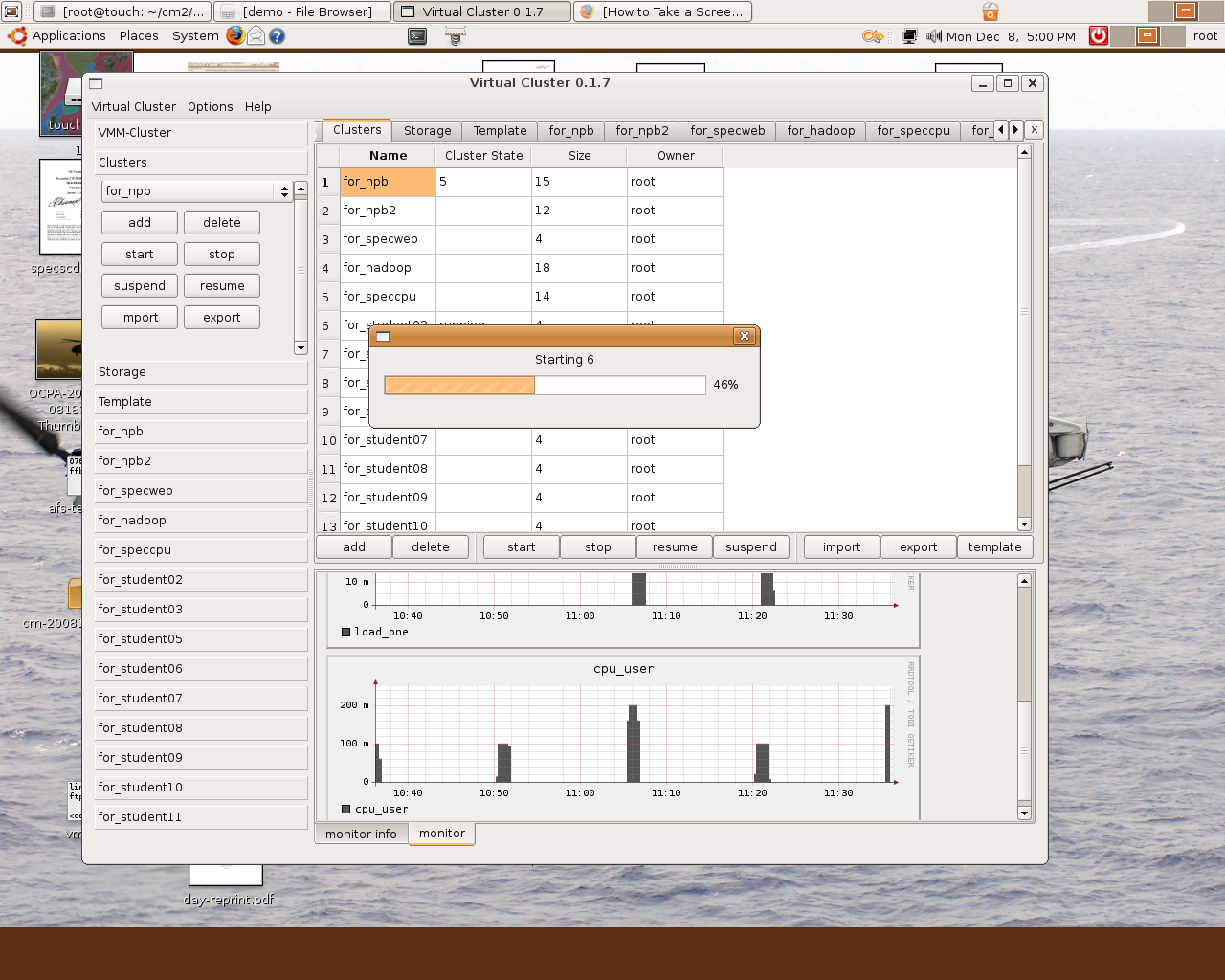Open the mail client envelope icon
Screen dimensions: 1225x980
click(x=256, y=36)
